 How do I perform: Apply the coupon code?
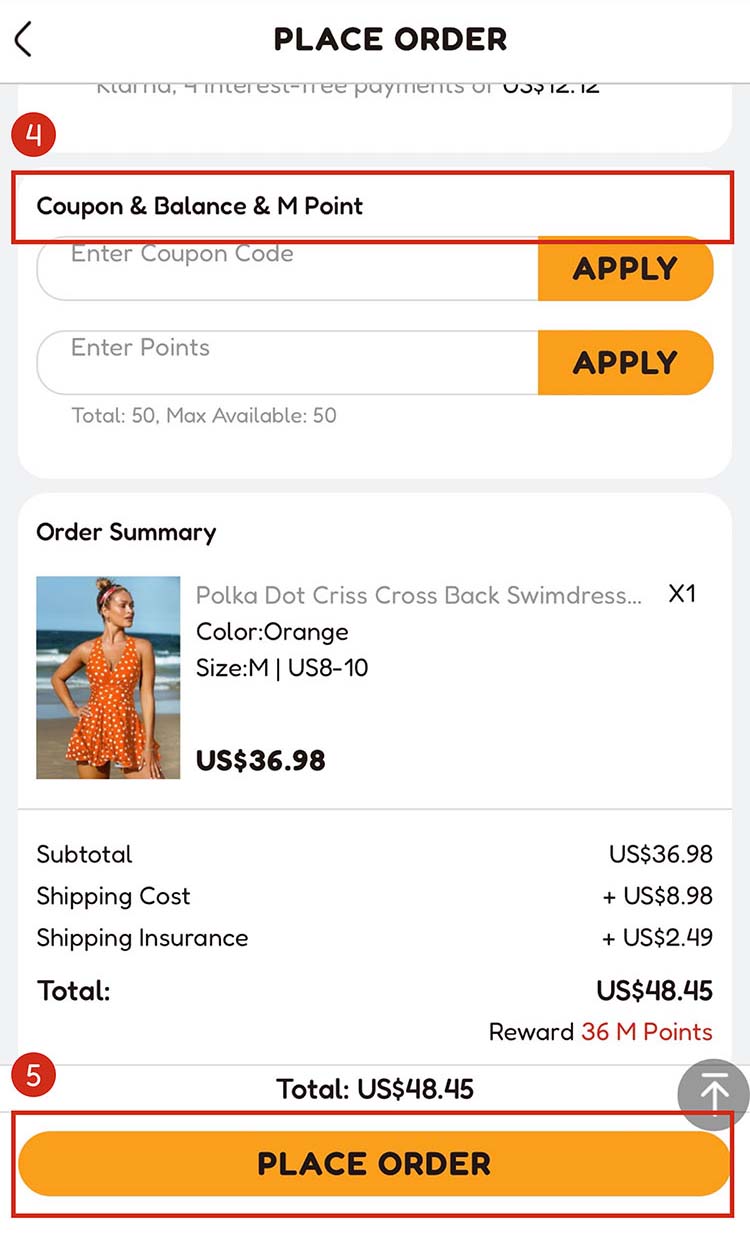pyautogui.click(x=625, y=268)
